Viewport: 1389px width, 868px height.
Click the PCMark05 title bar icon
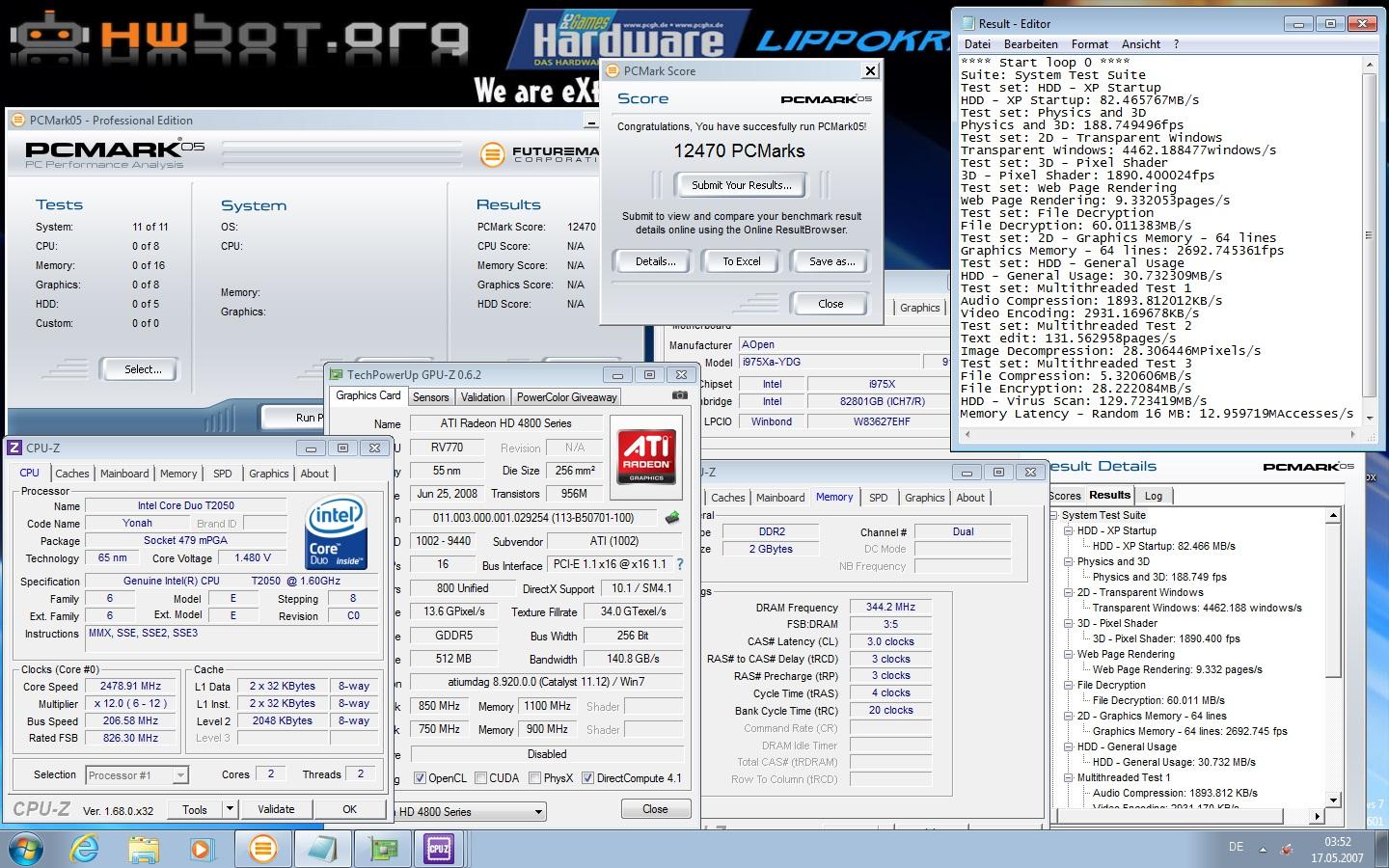pos(18,120)
